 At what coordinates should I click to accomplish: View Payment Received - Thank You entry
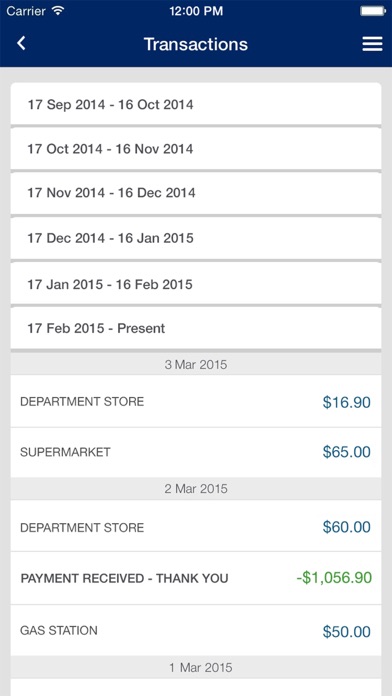click(196, 578)
